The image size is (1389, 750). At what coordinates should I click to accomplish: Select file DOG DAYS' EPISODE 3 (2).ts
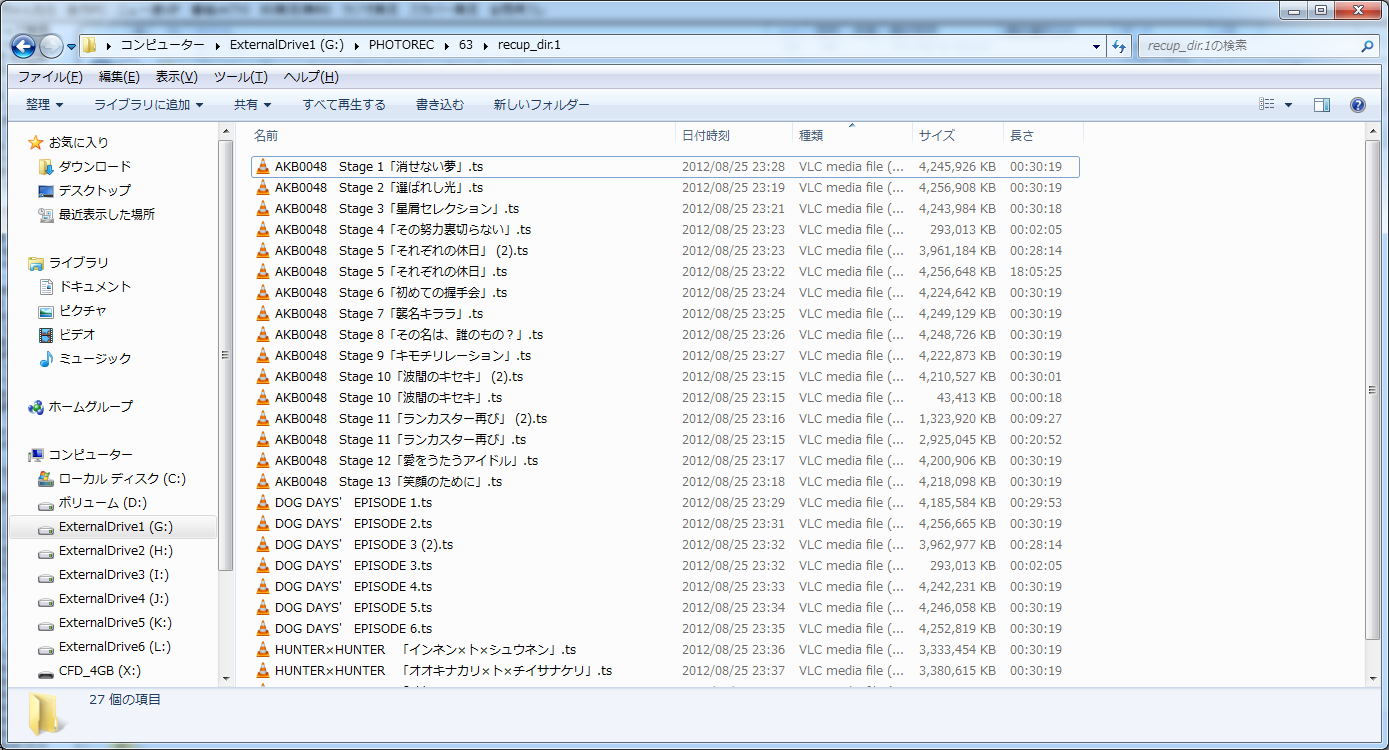(665, 545)
